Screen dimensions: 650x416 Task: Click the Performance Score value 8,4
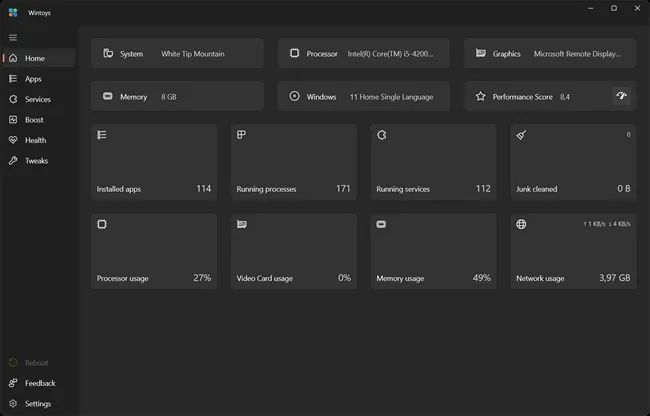point(565,97)
